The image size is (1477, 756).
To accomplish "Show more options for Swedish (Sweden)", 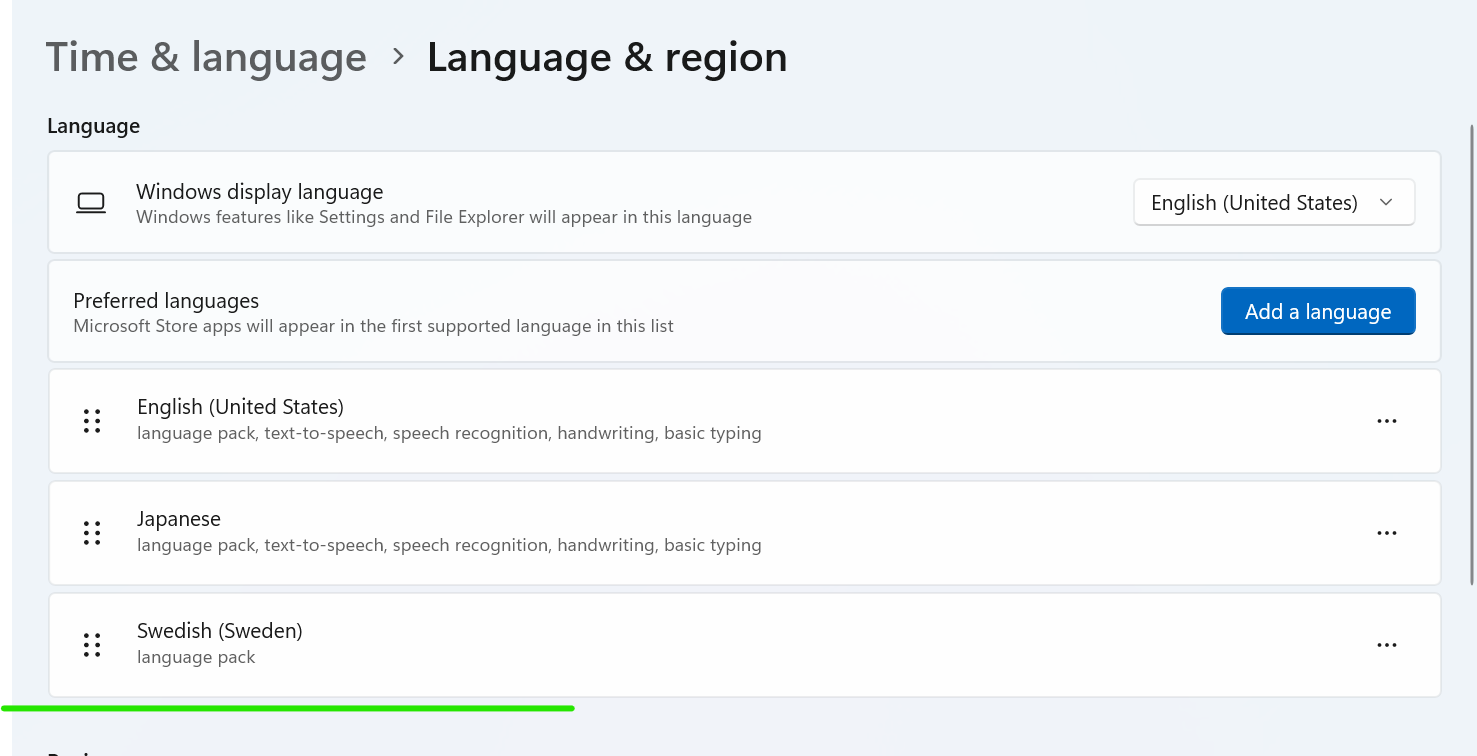I will pos(1386,645).
